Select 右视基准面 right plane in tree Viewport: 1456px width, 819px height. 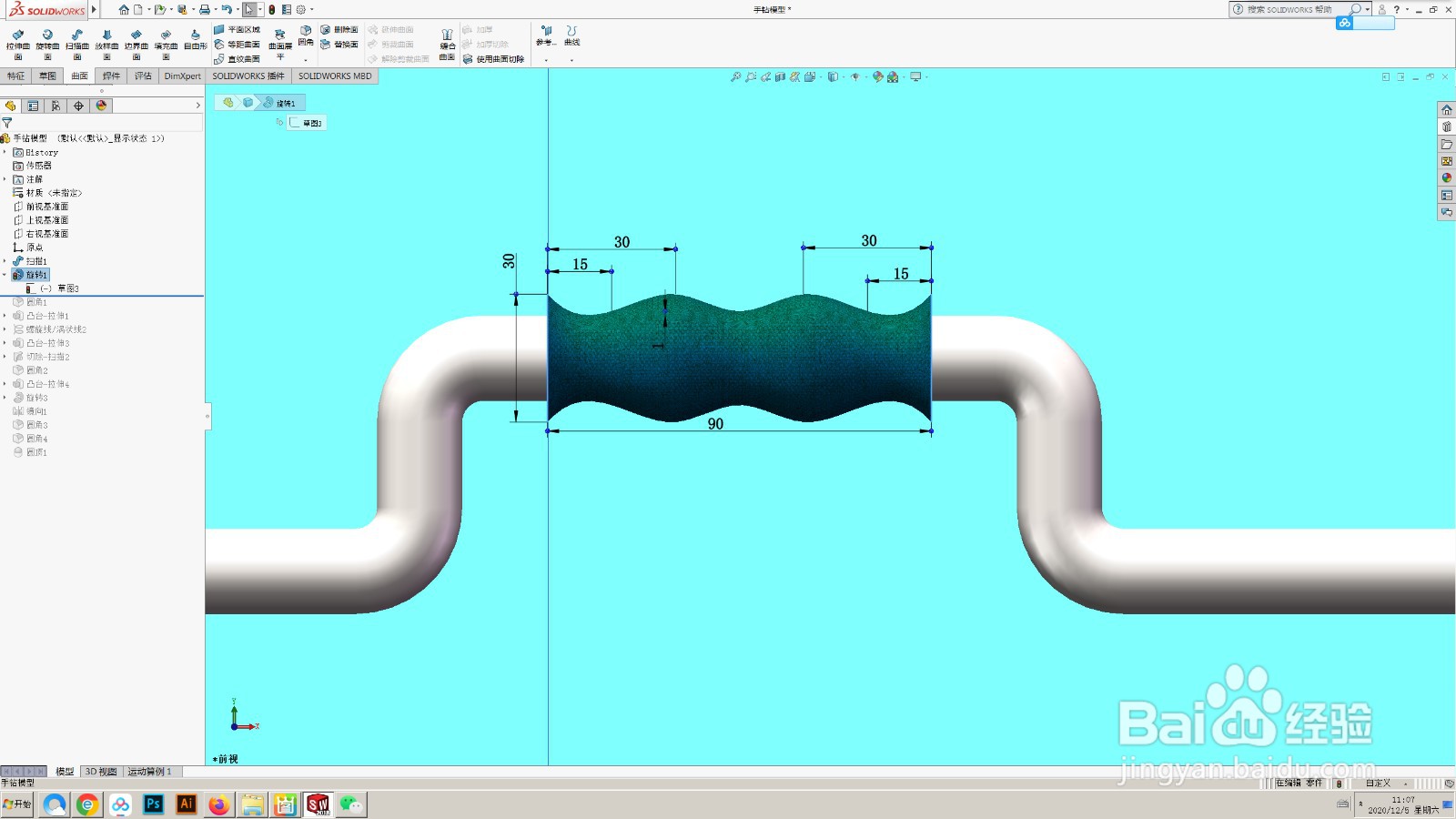[x=41, y=234]
